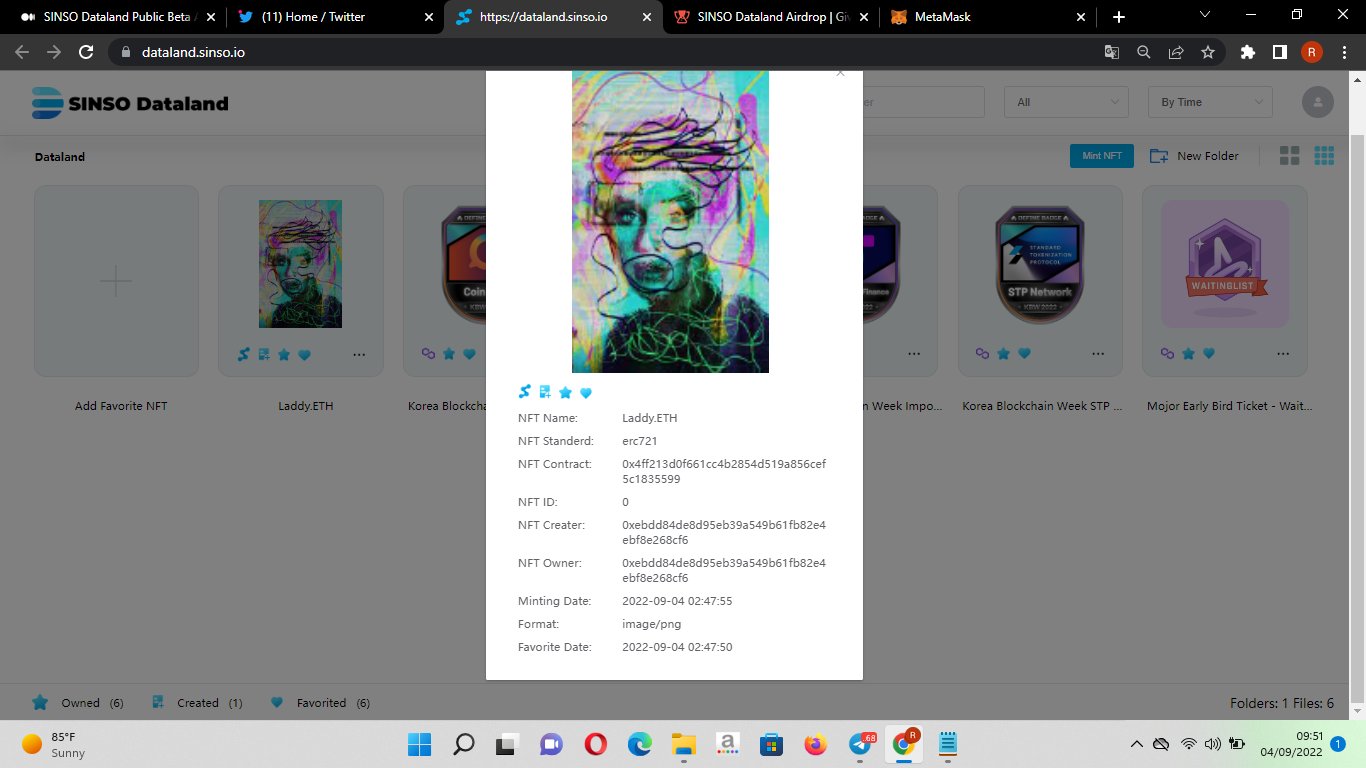Click the star icon on Laddy.ETH card
The width and height of the screenshot is (1366, 768).
tap(284, 354)
